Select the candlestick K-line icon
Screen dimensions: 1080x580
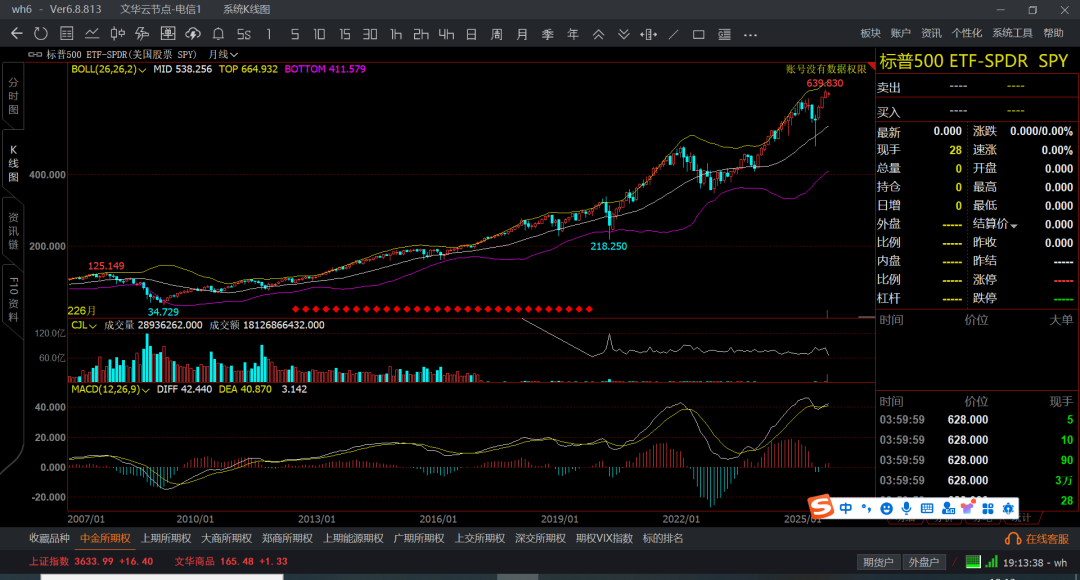pos(118,34)
